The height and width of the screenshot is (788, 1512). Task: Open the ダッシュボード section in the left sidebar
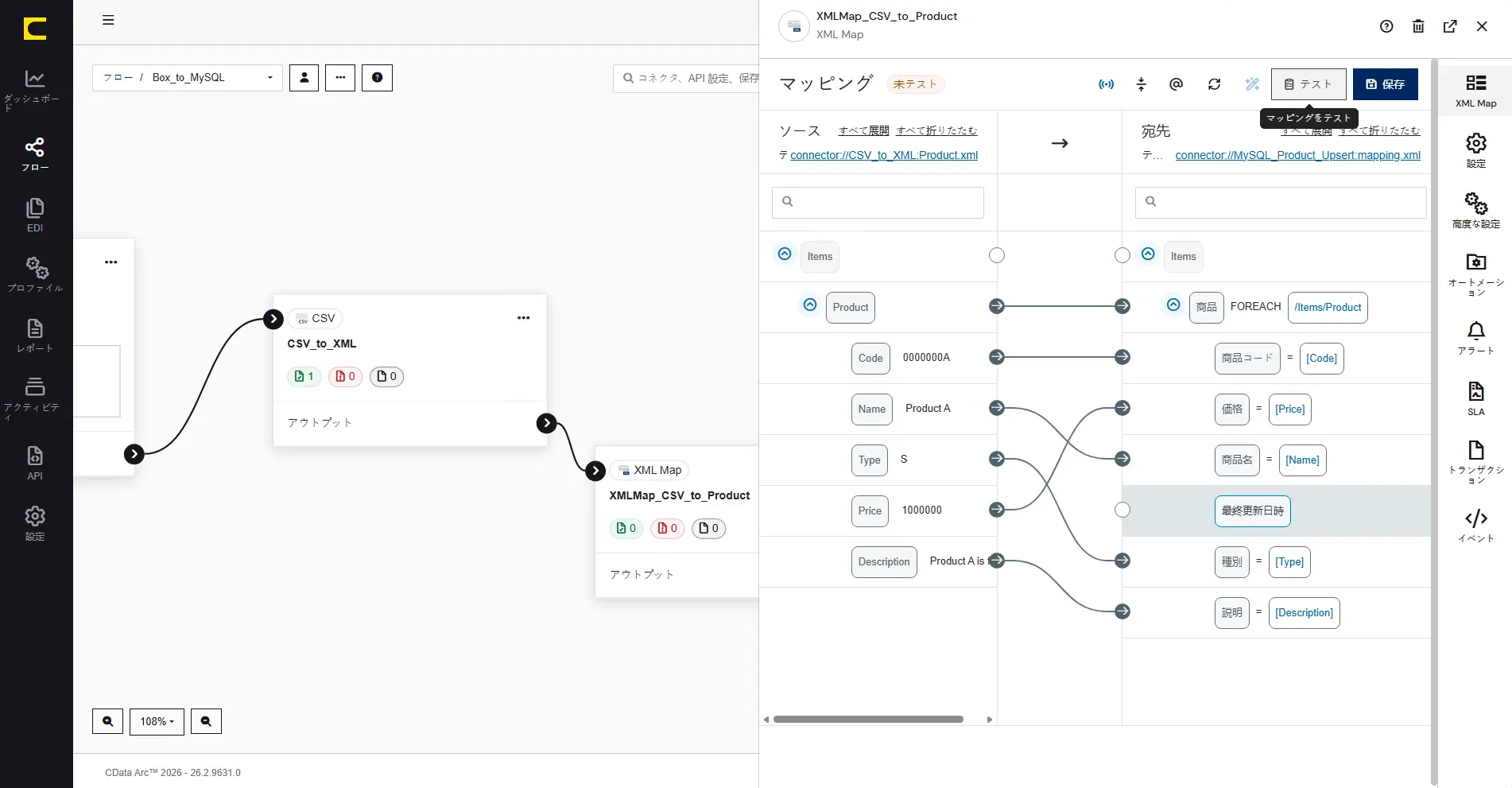[35, 89]
